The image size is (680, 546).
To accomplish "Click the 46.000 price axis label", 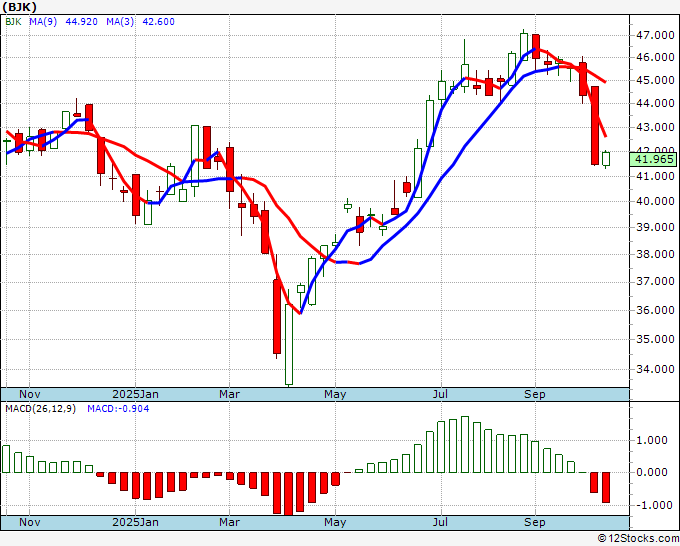I will coord(655,57).
